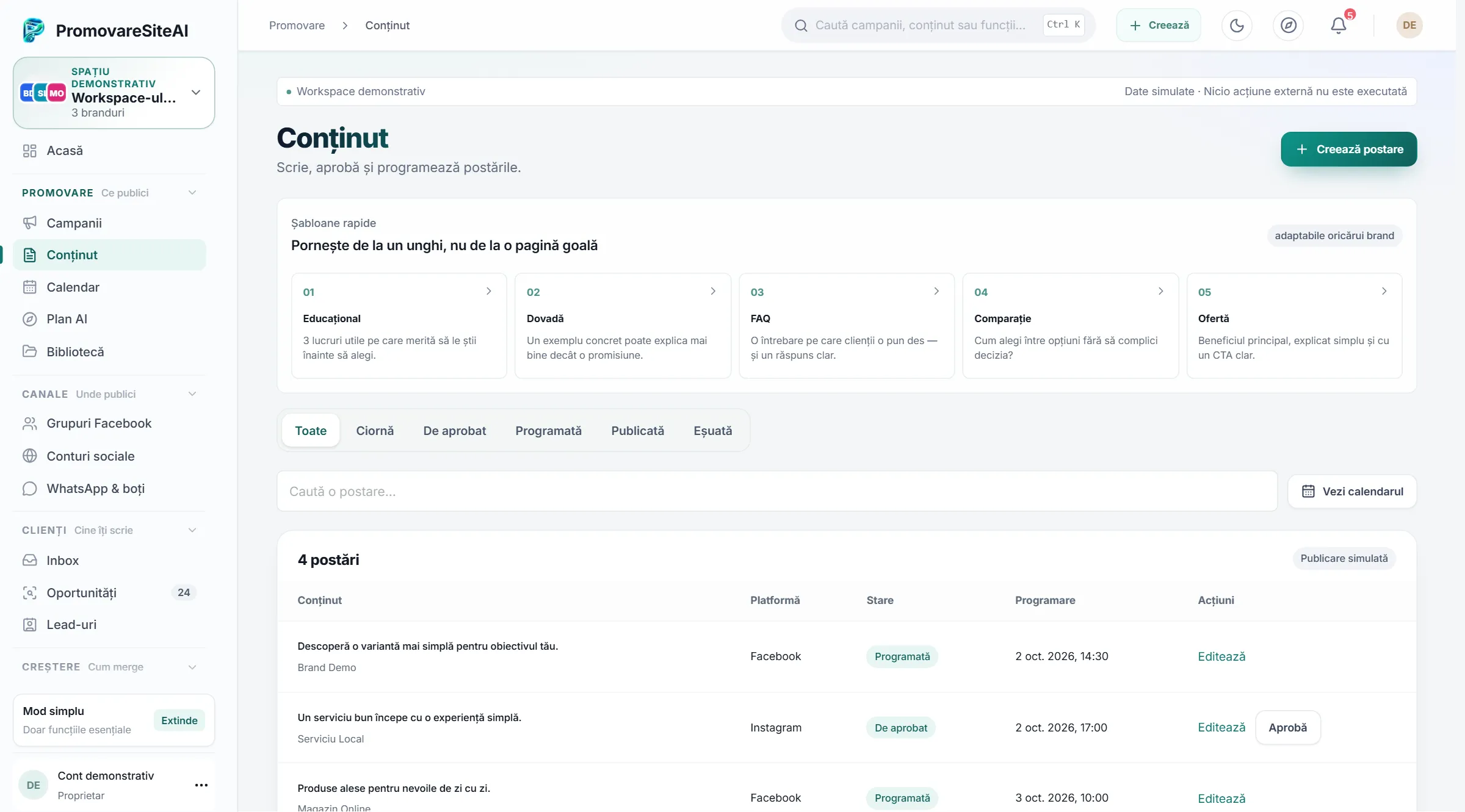The width and height of the screenshot is (1465, 812).
Task: Focus the global search campaigns field
Action: tap(938, 25)
